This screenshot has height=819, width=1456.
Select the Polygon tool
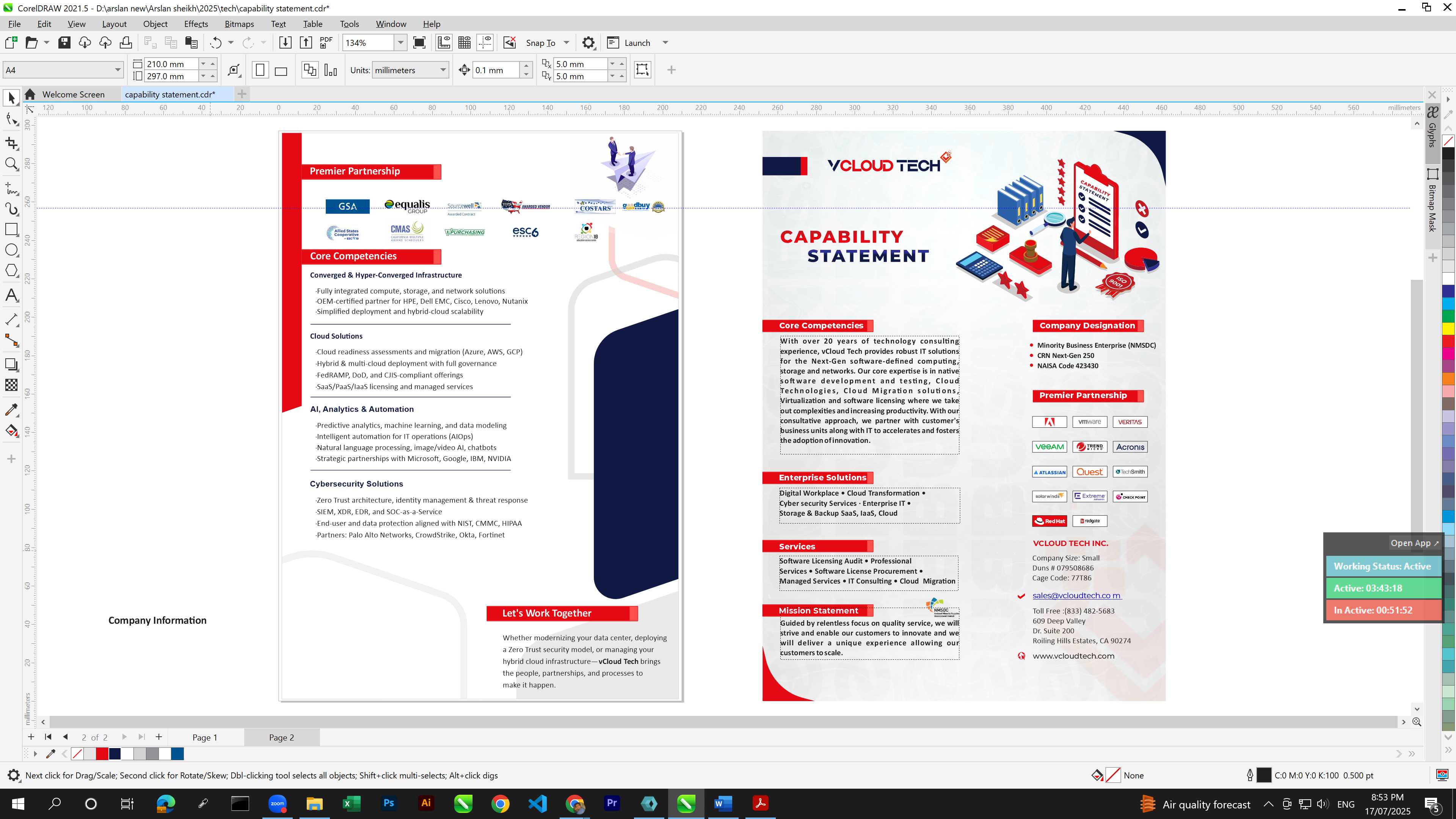click(x=11, y=271)
